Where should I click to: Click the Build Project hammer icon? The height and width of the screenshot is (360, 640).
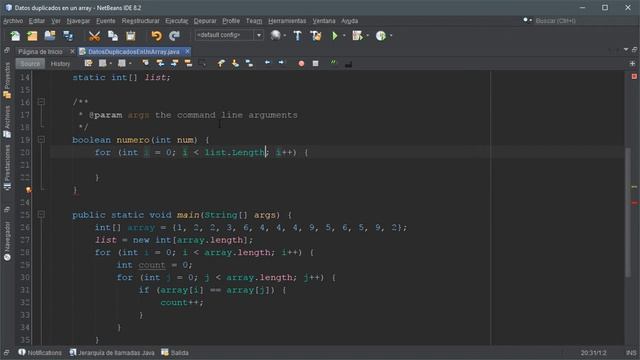pyautogui.click(x=298, y=36)
